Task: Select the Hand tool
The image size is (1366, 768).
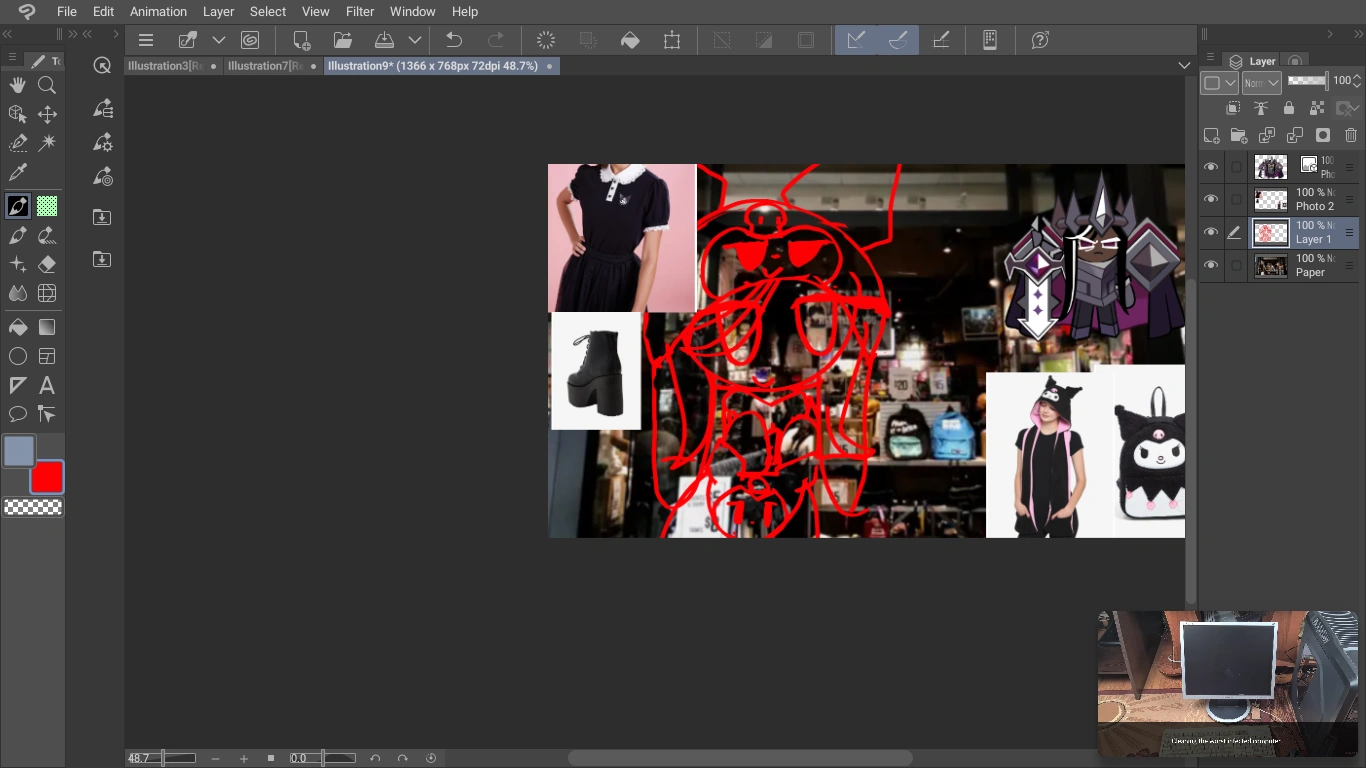Action: (17, 85)
